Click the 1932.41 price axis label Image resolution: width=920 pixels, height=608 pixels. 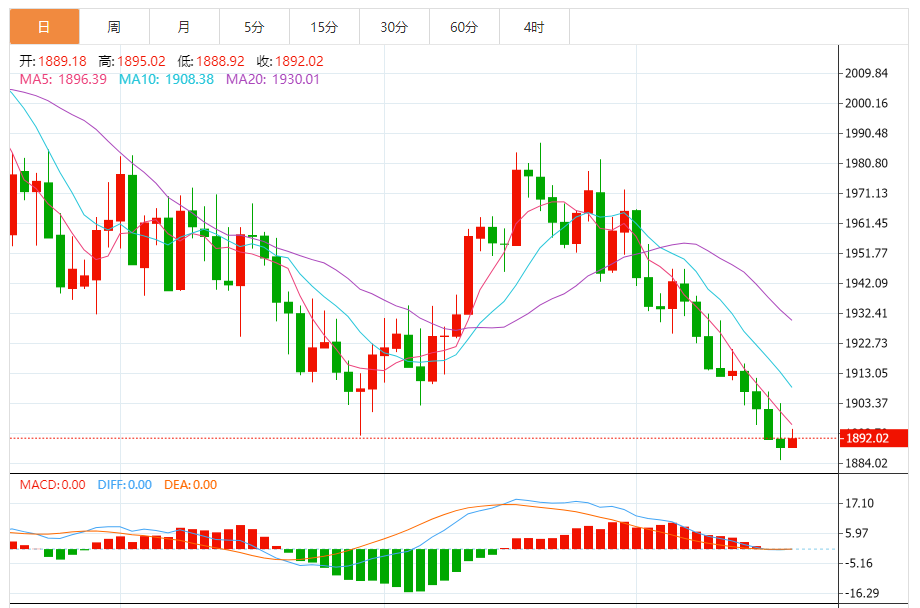(x=866, y=313)
